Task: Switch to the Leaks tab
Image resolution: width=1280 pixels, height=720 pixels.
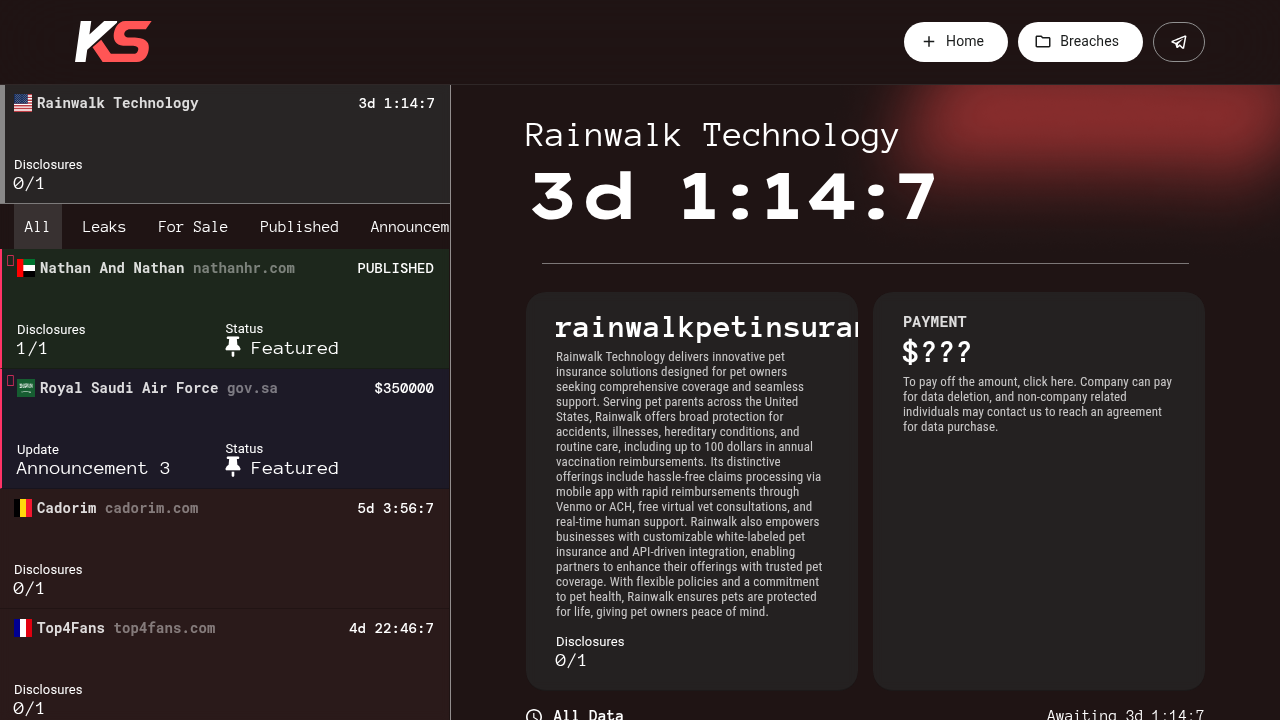Action: [x=104, y=227]
